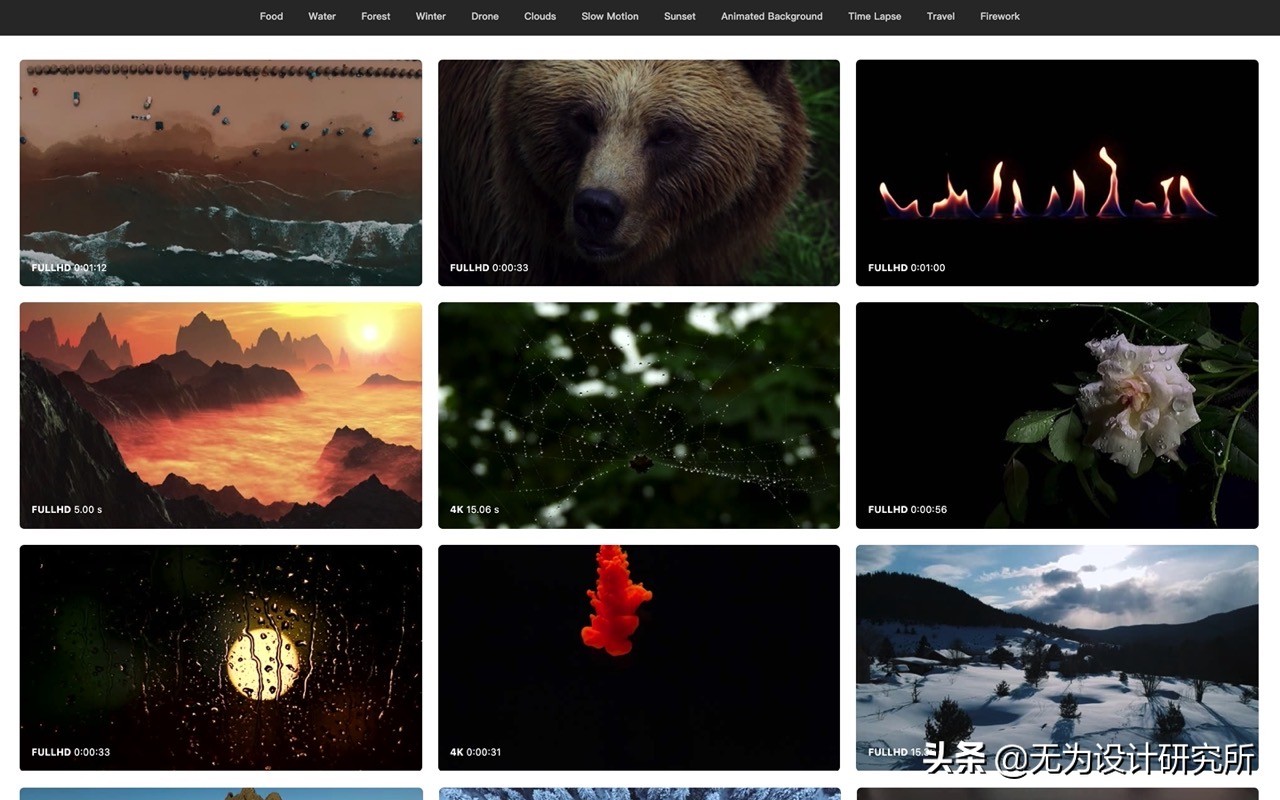Select the dewy spider web video
Image resolution: width=1280 pixels, height=800 pixels.
639,415
